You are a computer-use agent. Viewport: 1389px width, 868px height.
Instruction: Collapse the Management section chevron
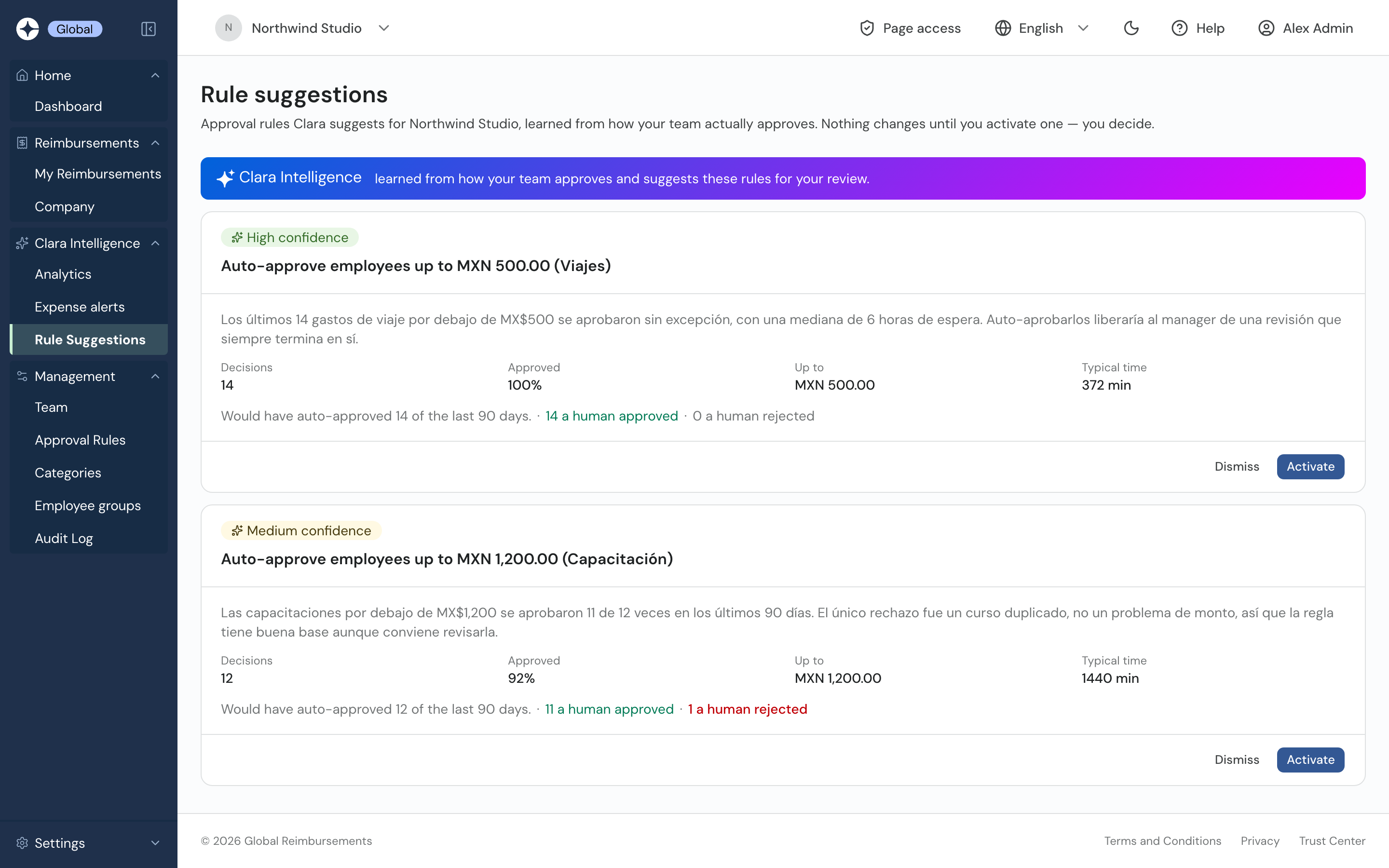point(155,377)
